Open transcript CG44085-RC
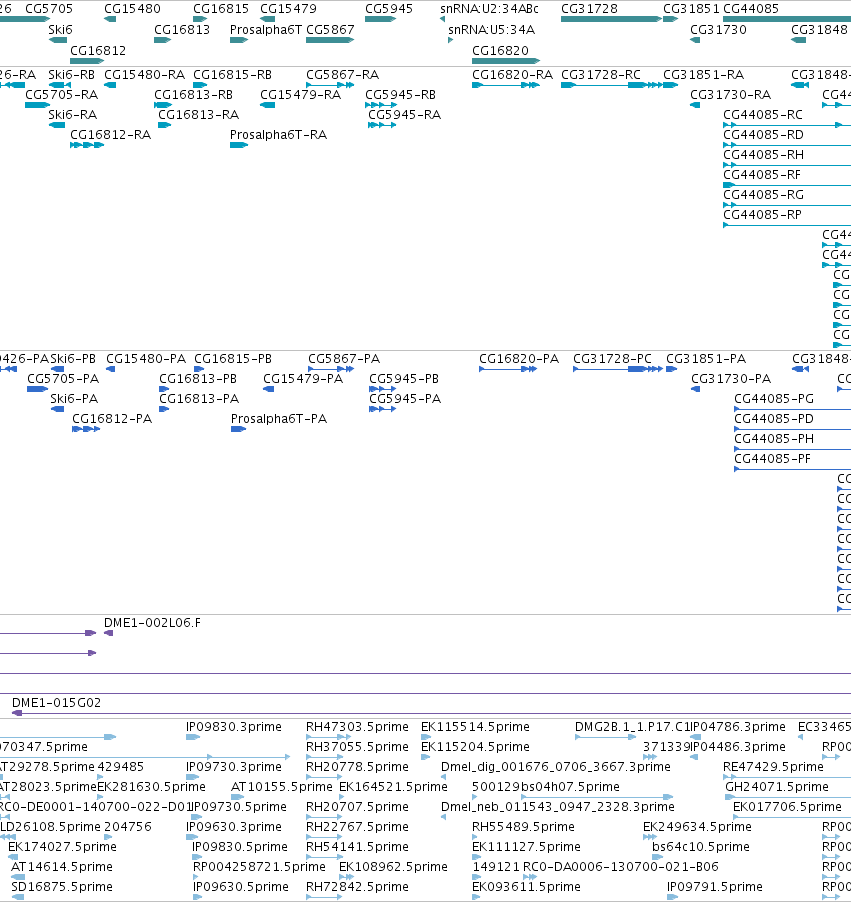 pyautogui.click(x=762, y=114)
